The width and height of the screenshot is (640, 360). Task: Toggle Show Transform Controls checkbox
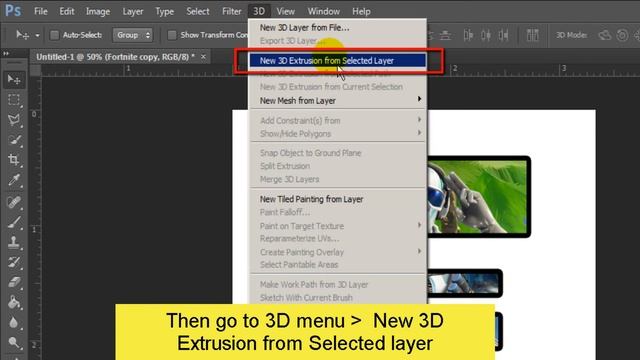point(172,35)
